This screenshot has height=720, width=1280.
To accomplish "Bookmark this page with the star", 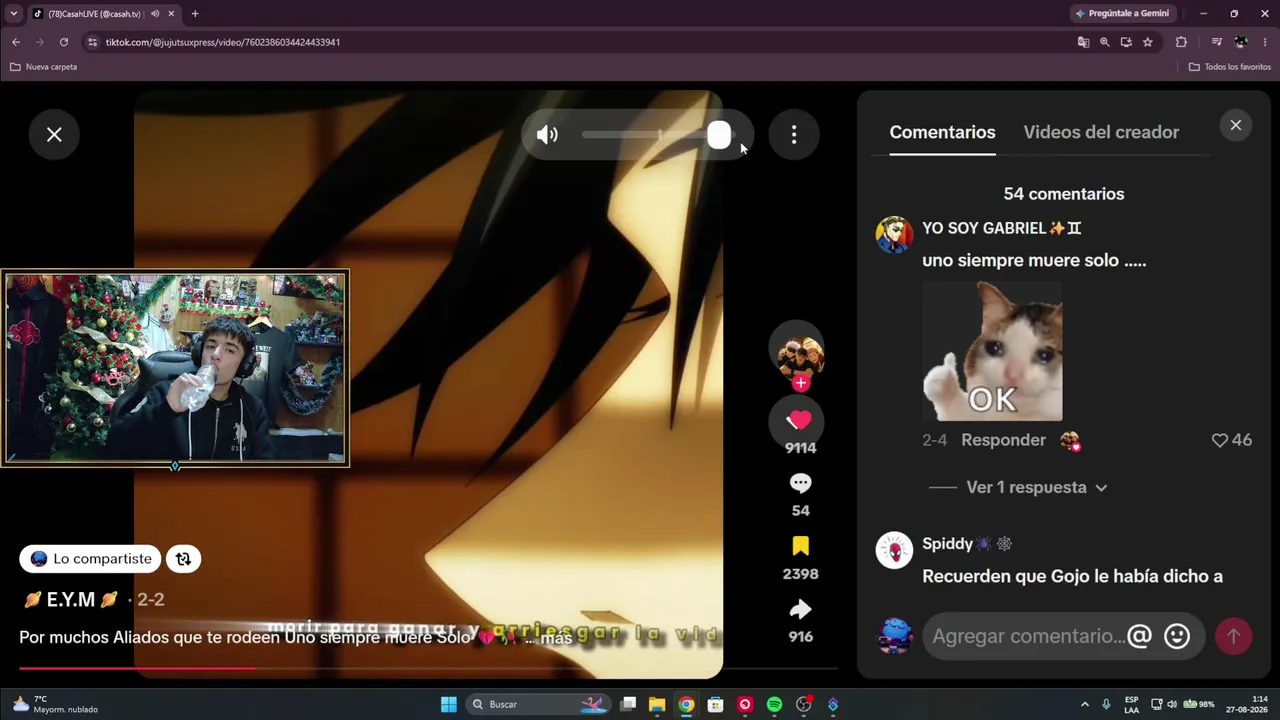I will [1148, 42].
